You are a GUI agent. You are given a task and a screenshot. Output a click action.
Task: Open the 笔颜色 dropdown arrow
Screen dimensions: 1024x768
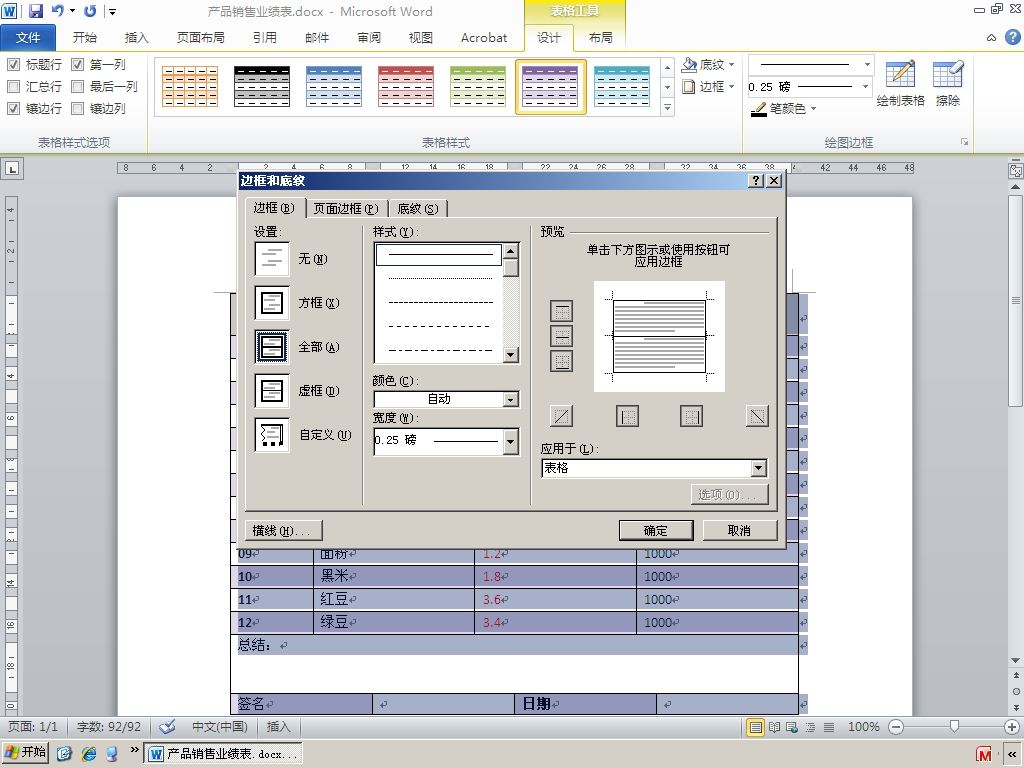click(x=814, y=109)
